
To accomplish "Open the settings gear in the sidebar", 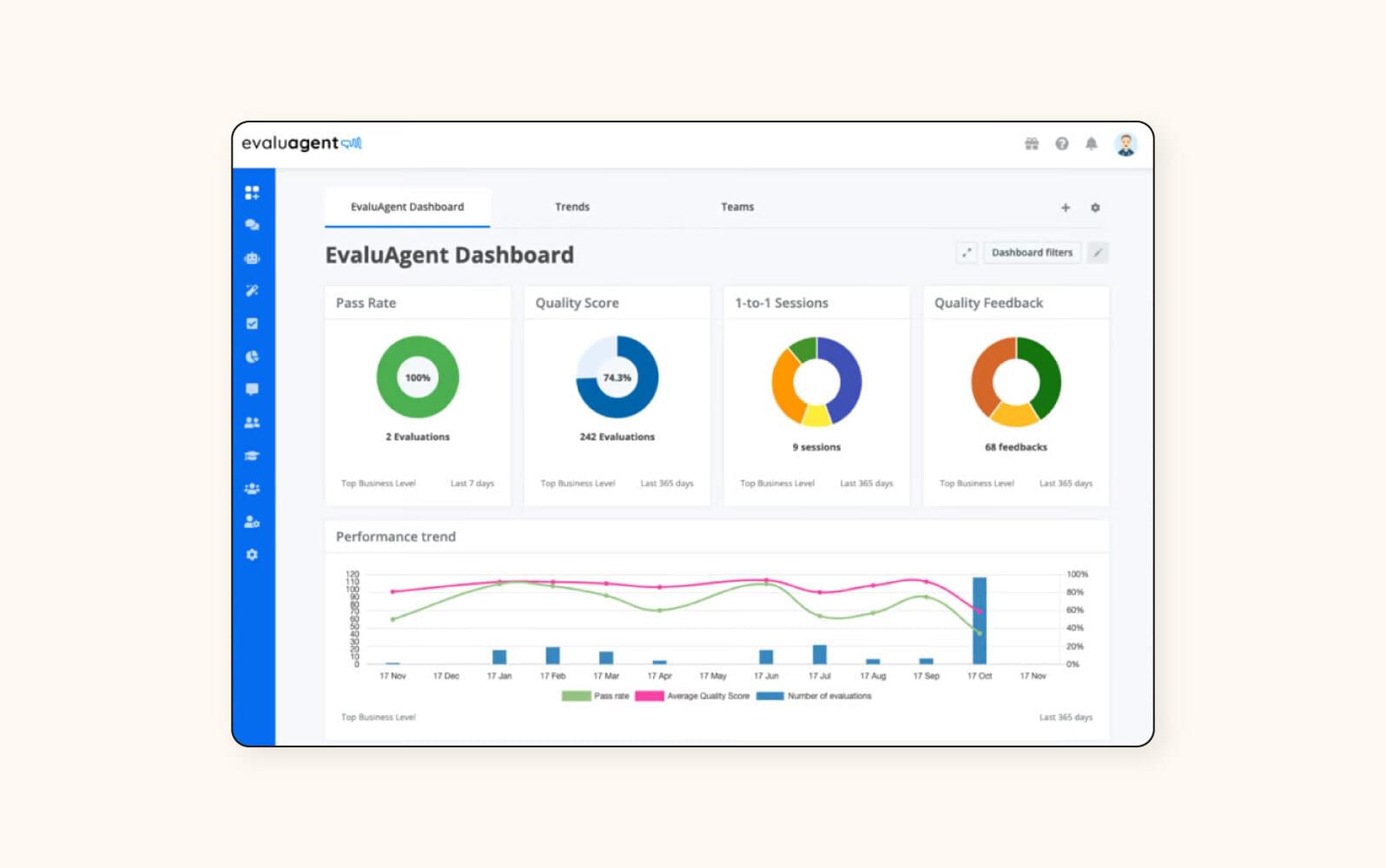I will coord(252,555).
